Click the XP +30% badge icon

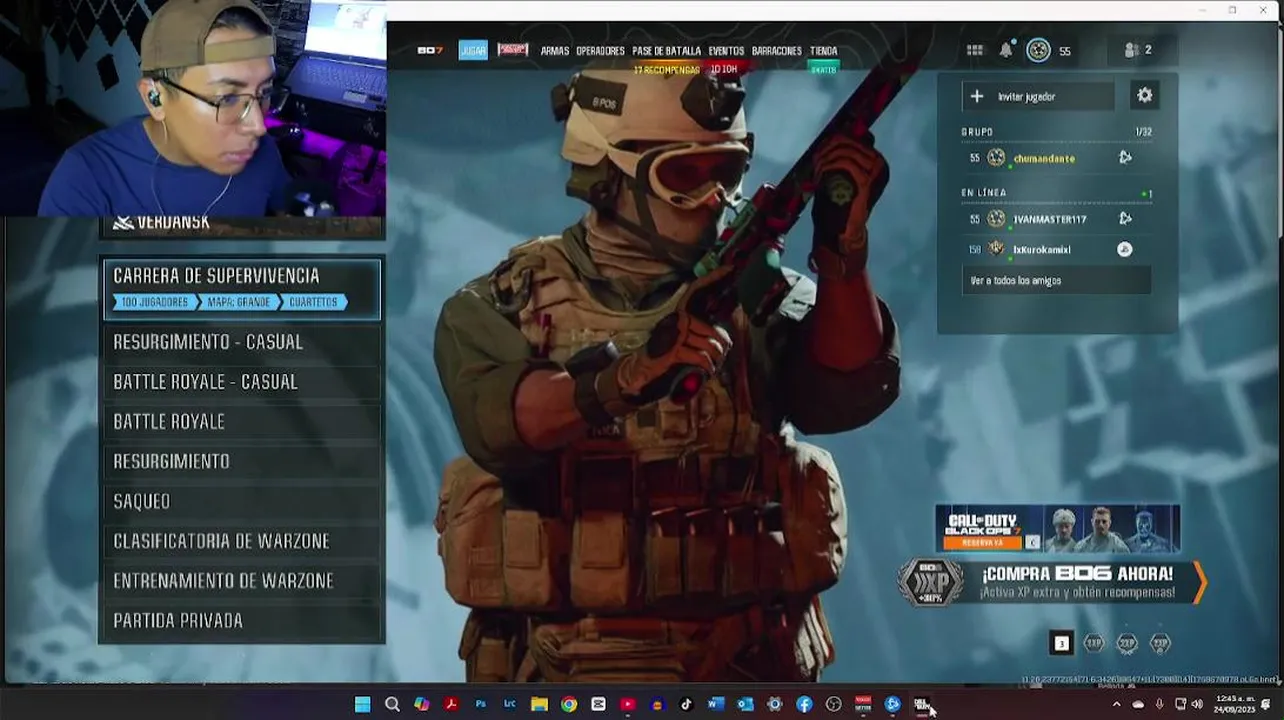(930, 582)
